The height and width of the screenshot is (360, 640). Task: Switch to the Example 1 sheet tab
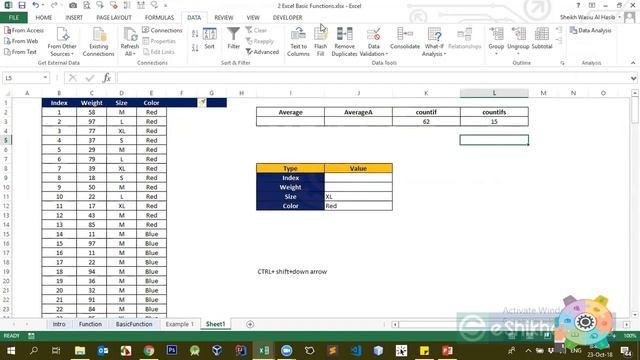(x=180, y=324)
